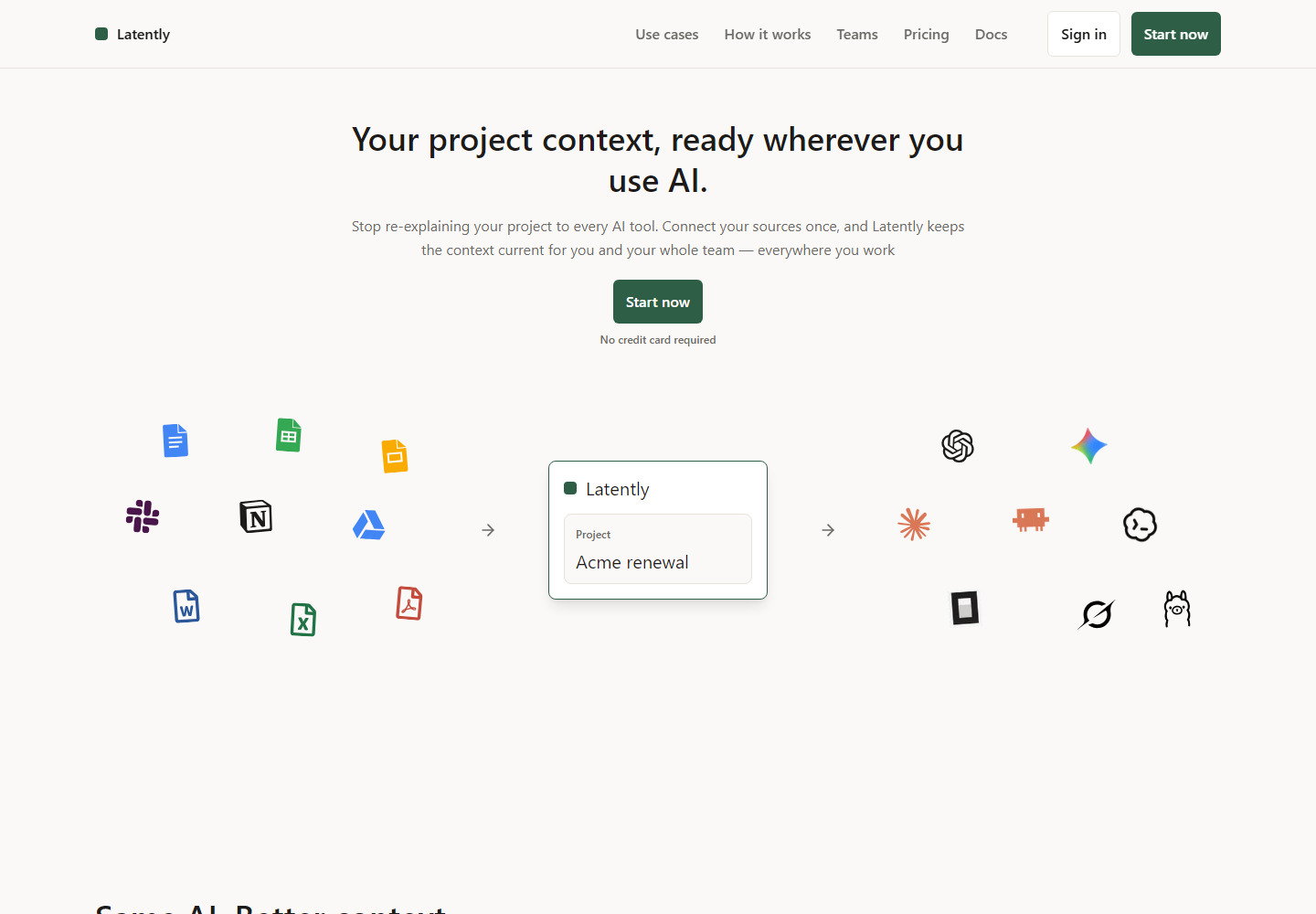This screenshot has height=914, width=1316.
Task: Click Start now in the header
Action: tap(1176, 34)
